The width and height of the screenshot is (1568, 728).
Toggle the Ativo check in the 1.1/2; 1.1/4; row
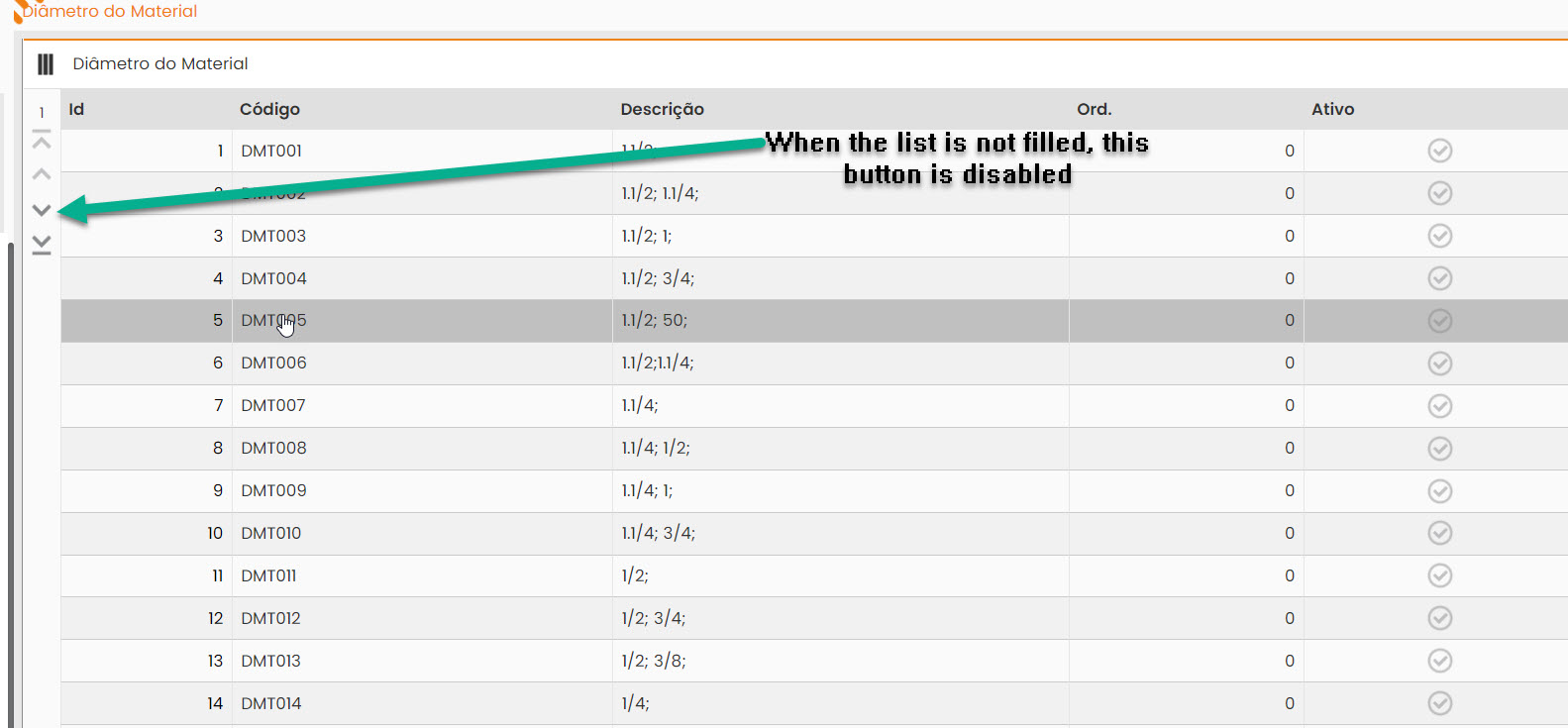click(1440, 193)
